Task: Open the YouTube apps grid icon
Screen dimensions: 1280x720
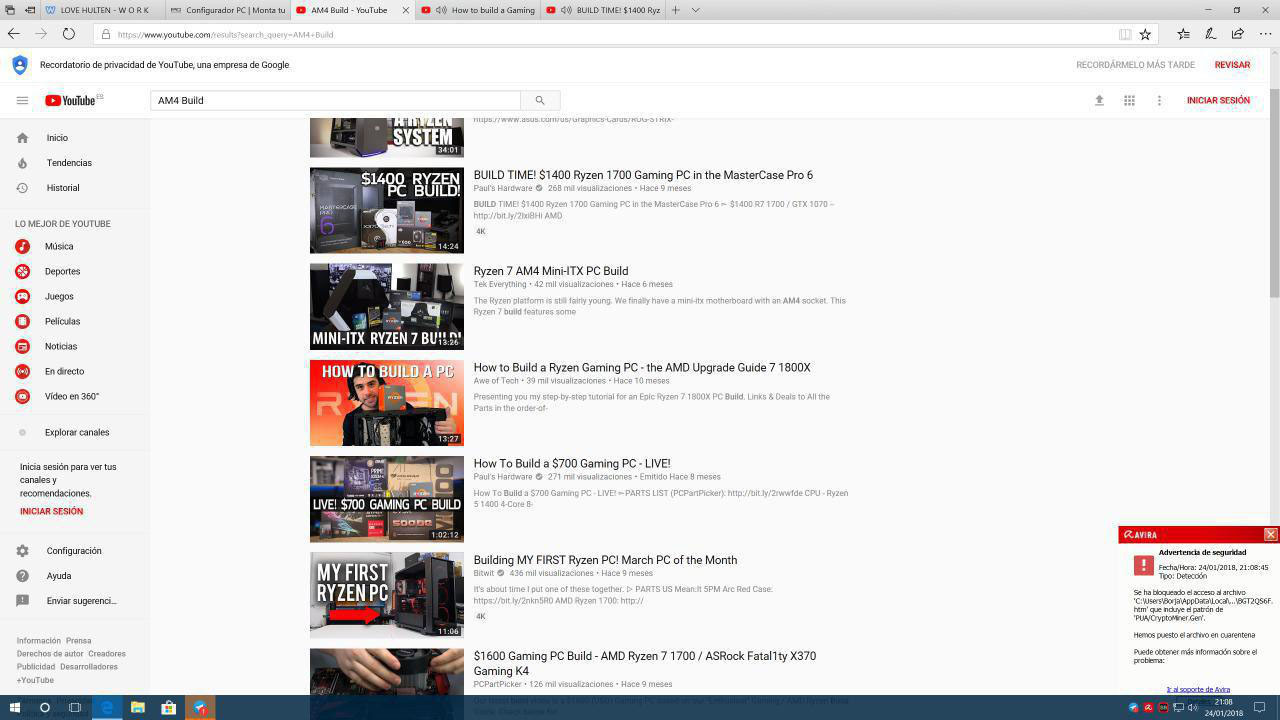Action: pos(1129,100)
